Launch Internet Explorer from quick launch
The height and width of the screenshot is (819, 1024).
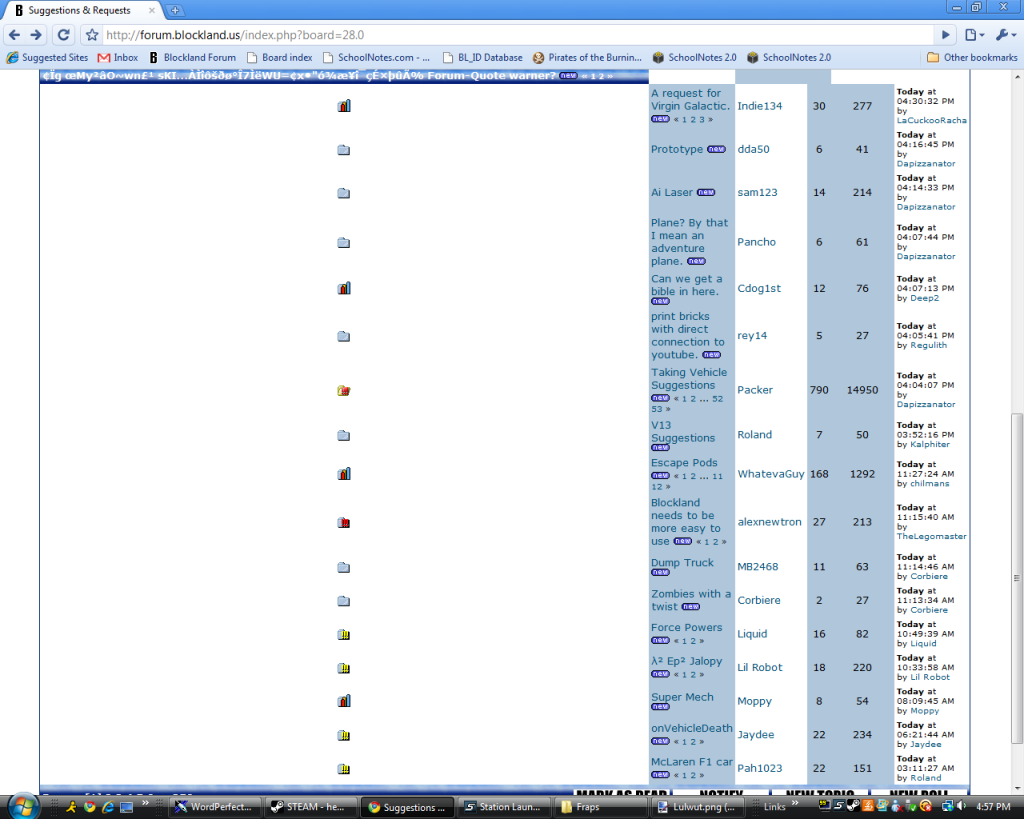click(x=108, y=807)
